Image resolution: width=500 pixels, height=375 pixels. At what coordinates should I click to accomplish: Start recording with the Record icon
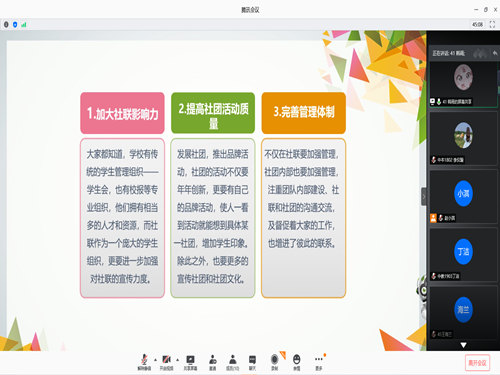275,362
